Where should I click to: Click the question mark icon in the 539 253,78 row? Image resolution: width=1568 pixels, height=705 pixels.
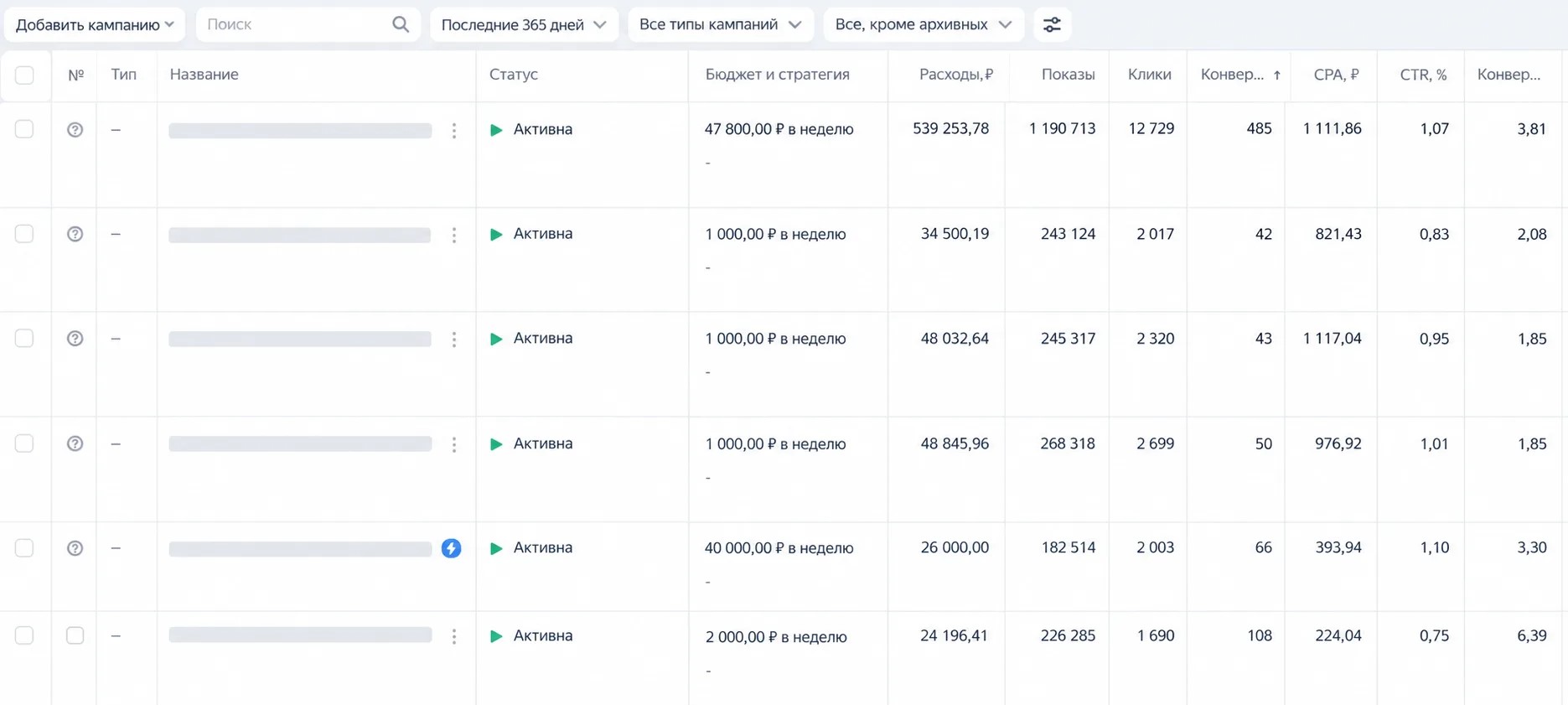coord(75,129)
